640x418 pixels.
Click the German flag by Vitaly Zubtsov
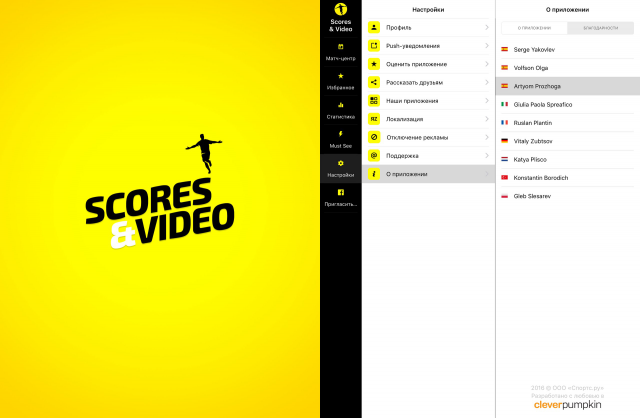[x=504, y=141]
